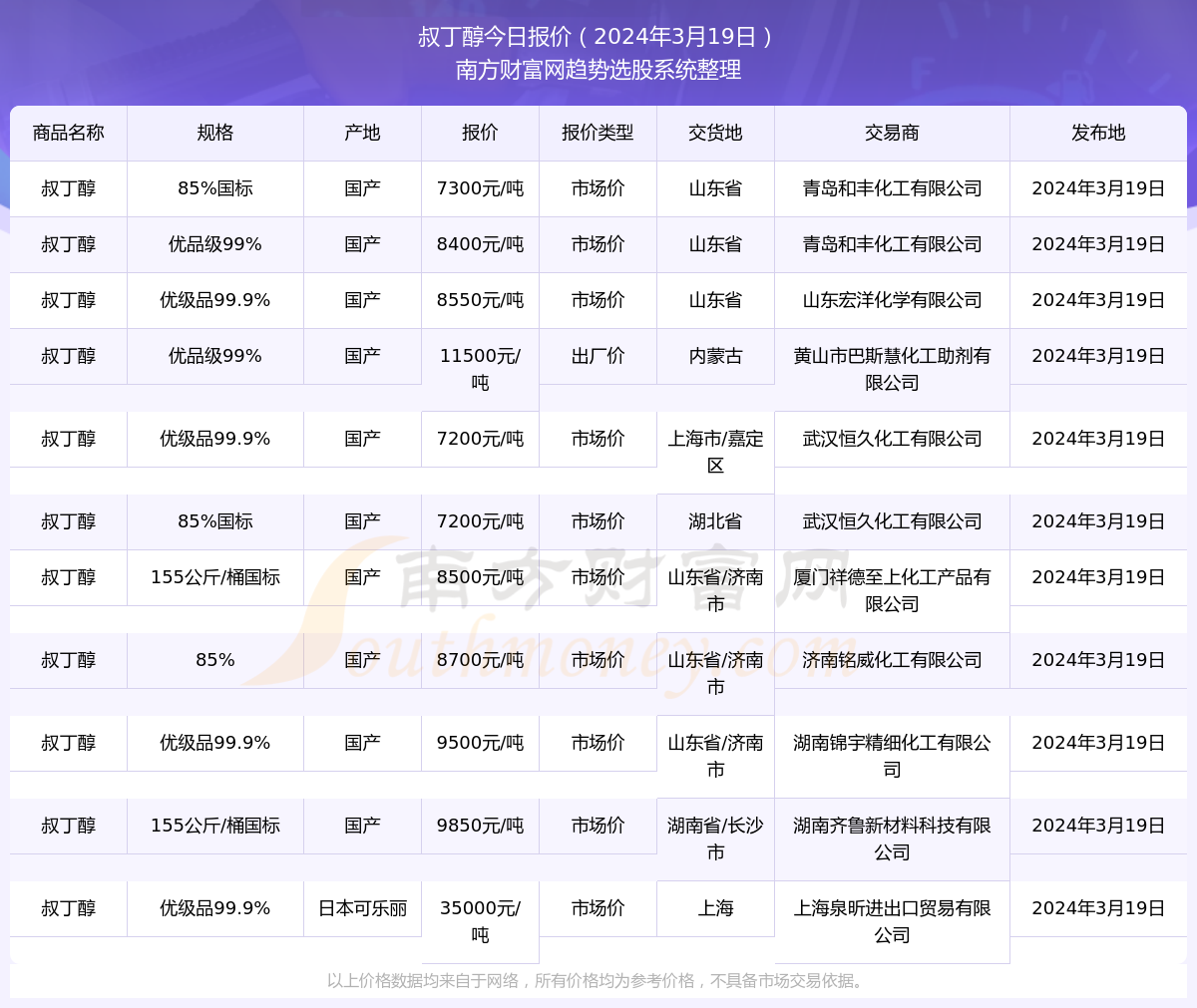The height and width of the screenshot is (1008, 1197).
Task: Click delivery place 上海市/嘉定区
Action: click(x=715, y=452)
